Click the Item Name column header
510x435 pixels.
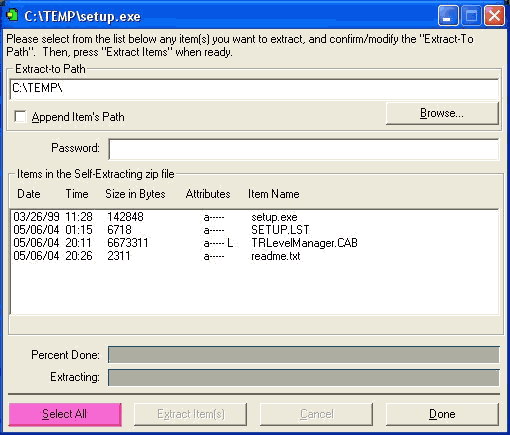coord(274,194)
